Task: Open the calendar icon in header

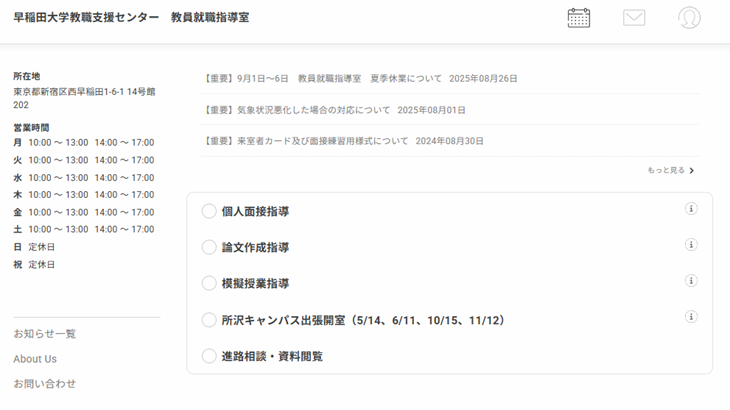Action: click(578, 18)
